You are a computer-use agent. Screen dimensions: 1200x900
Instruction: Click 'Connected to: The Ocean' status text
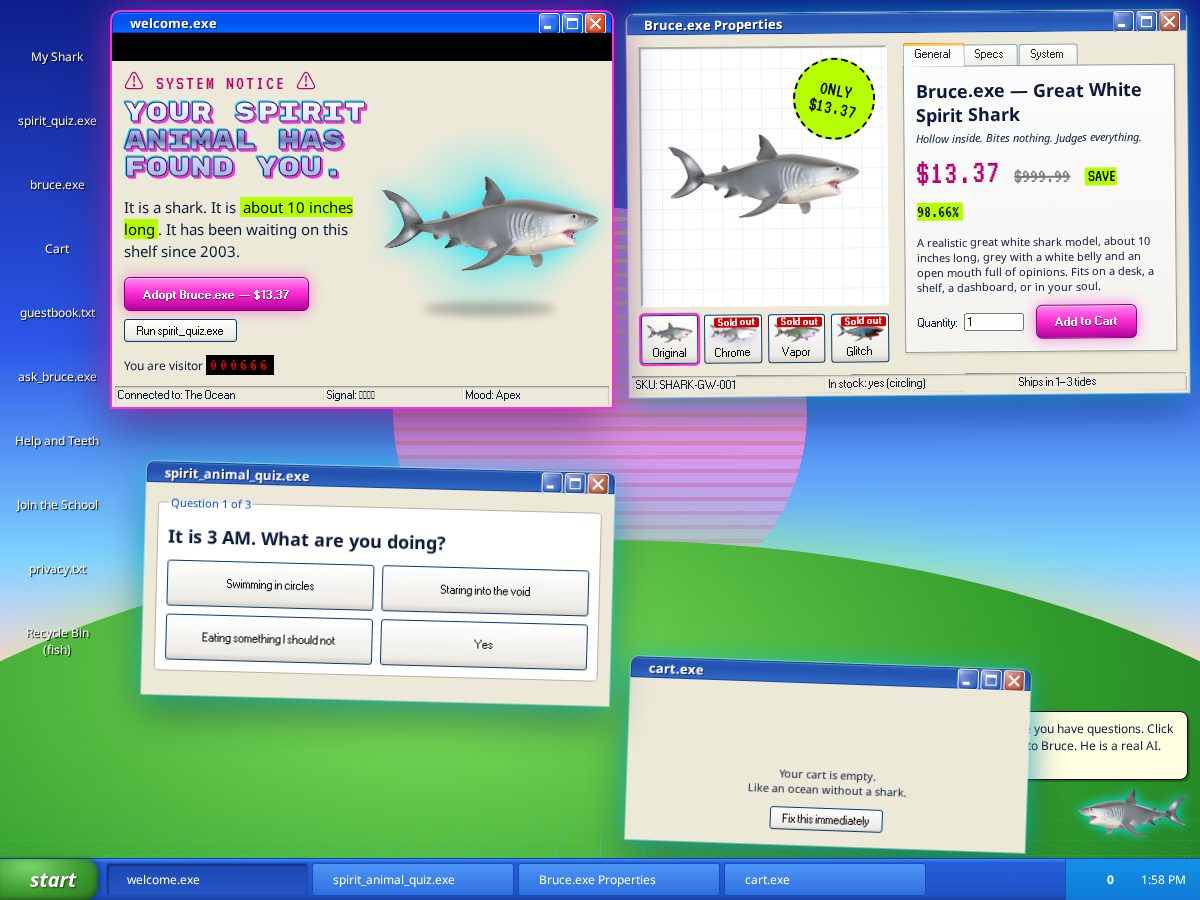176,395
